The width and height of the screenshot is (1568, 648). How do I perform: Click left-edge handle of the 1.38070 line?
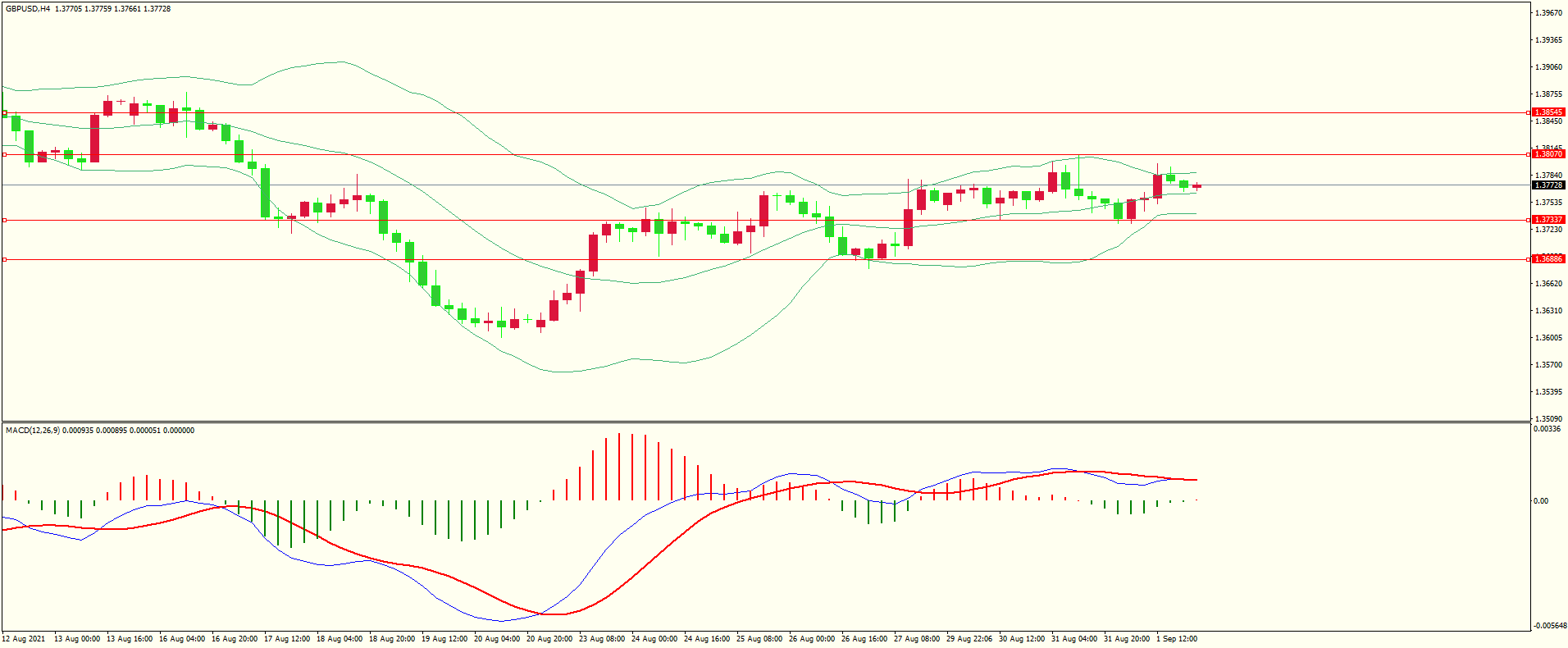tap(4, 154)
